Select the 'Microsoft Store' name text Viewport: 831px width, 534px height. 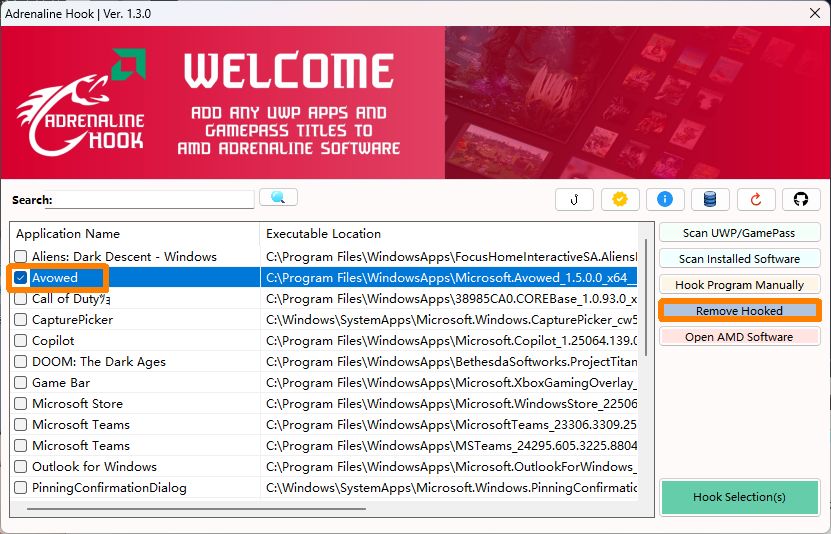tap(77, 404)
